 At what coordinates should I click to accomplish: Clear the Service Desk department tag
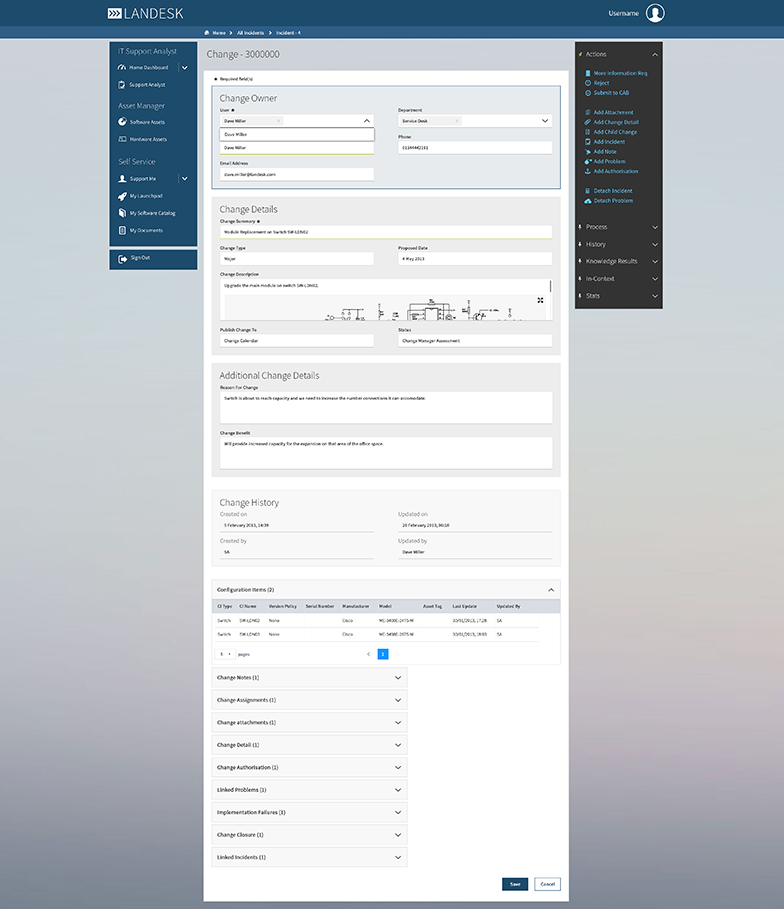457,120
